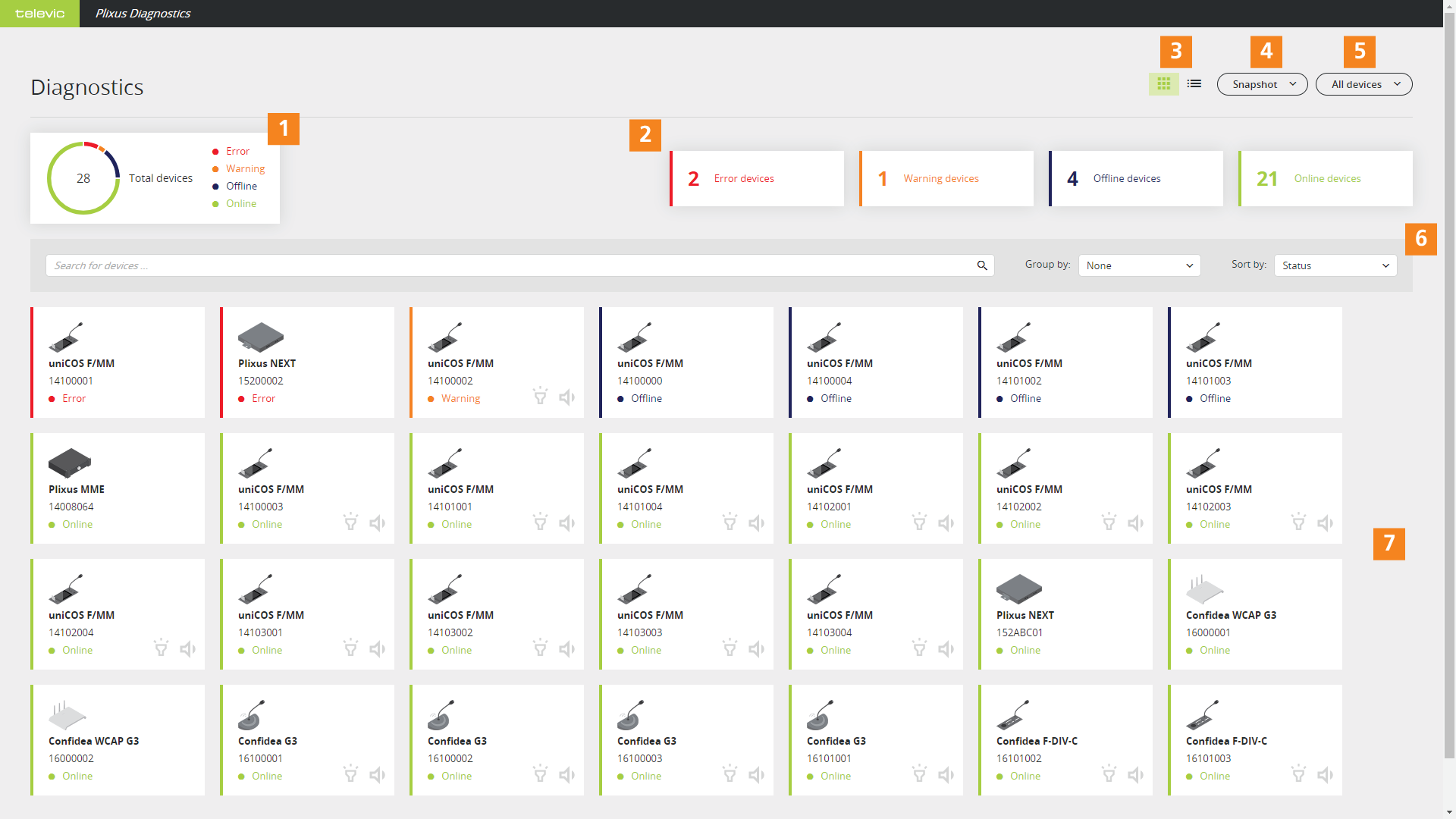Viewport: 1456px width, 819px height.
Task: Click speaker icon on device 14100002
Action: tap(566, 397)
